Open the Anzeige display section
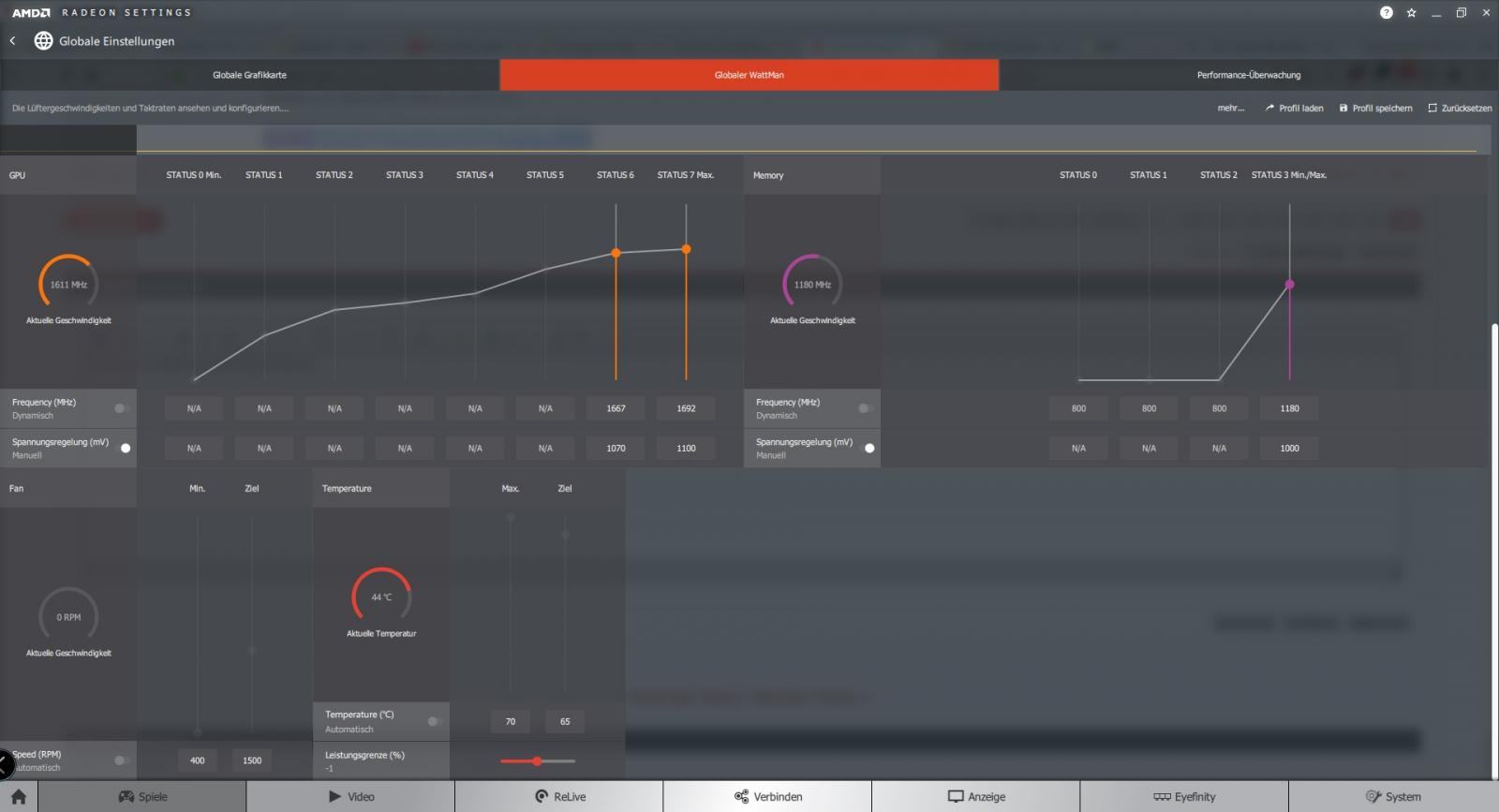1499x812 pixels. tap(975, 796)
